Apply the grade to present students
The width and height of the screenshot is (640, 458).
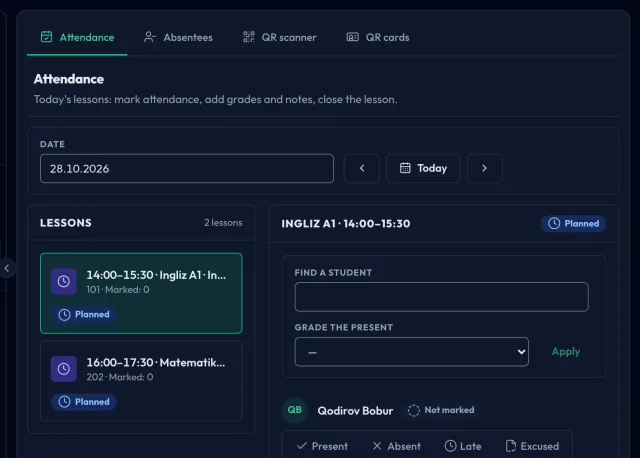click(x=566, y=352)
